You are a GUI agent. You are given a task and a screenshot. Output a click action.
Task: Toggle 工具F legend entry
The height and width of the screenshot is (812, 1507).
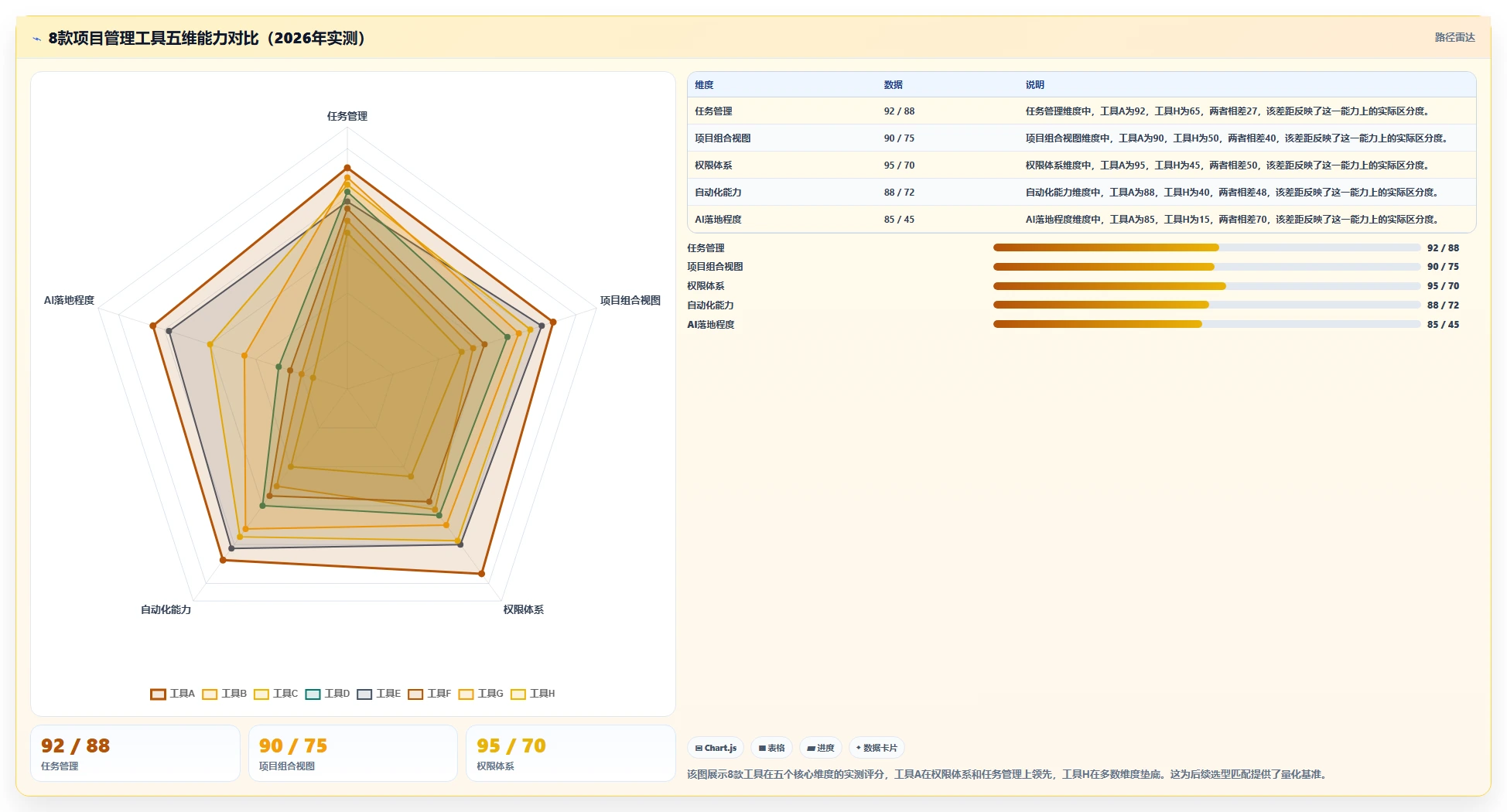[429, 694]
